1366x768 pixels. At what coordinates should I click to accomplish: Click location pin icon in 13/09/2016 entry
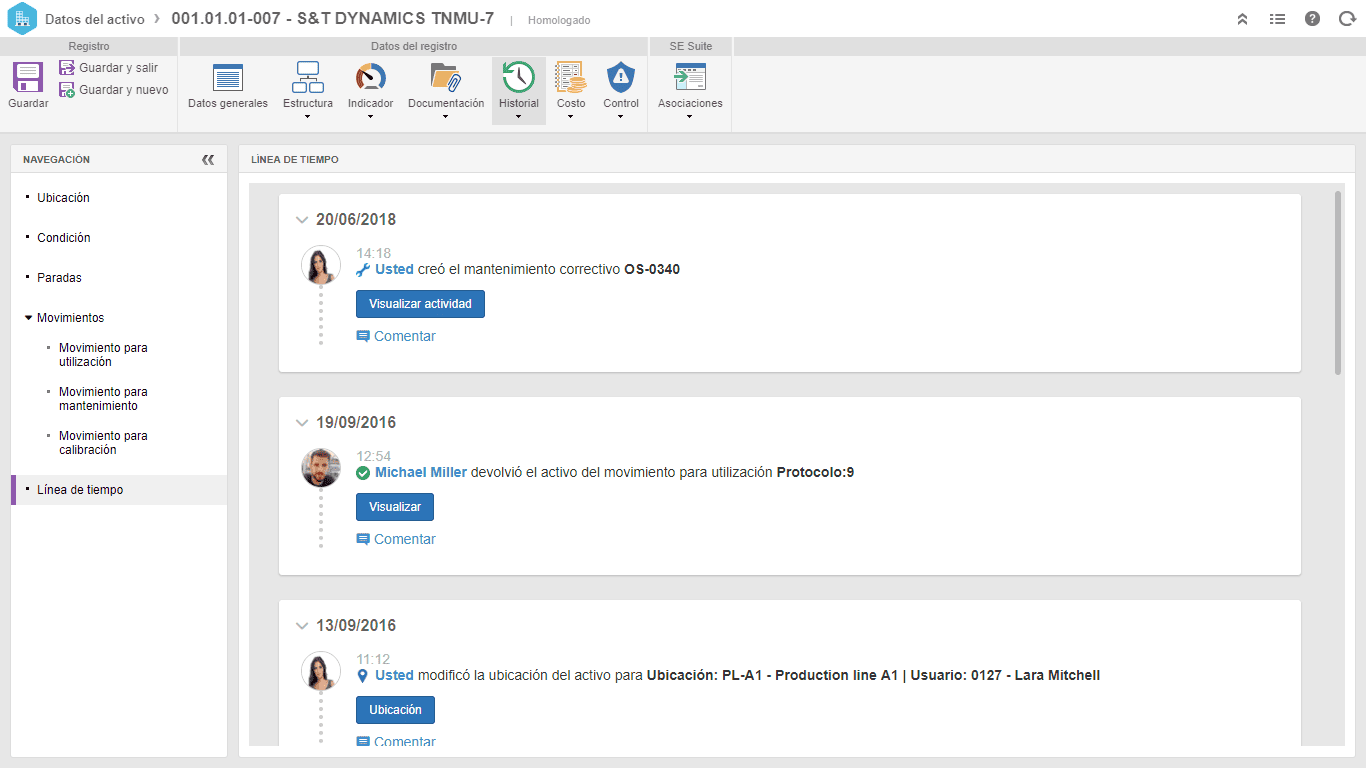pos(363,676)
